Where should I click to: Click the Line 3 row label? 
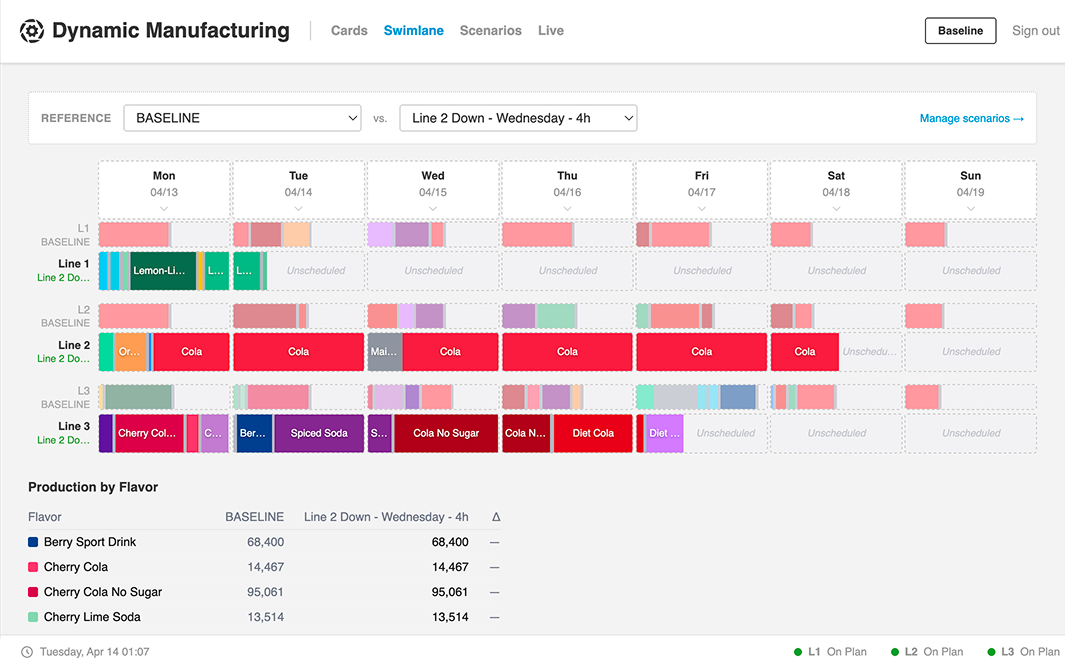73,427
